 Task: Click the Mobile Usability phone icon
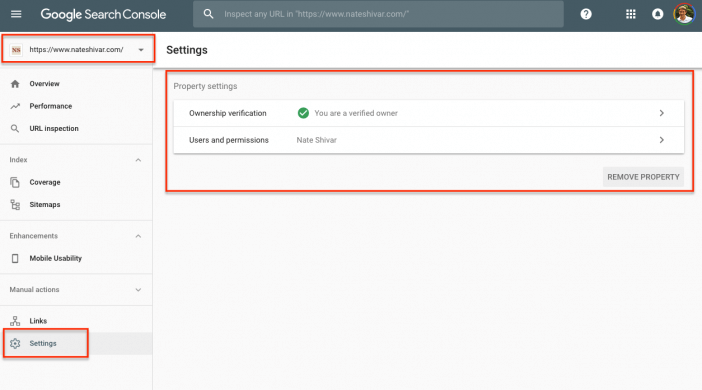click(15, 258)
